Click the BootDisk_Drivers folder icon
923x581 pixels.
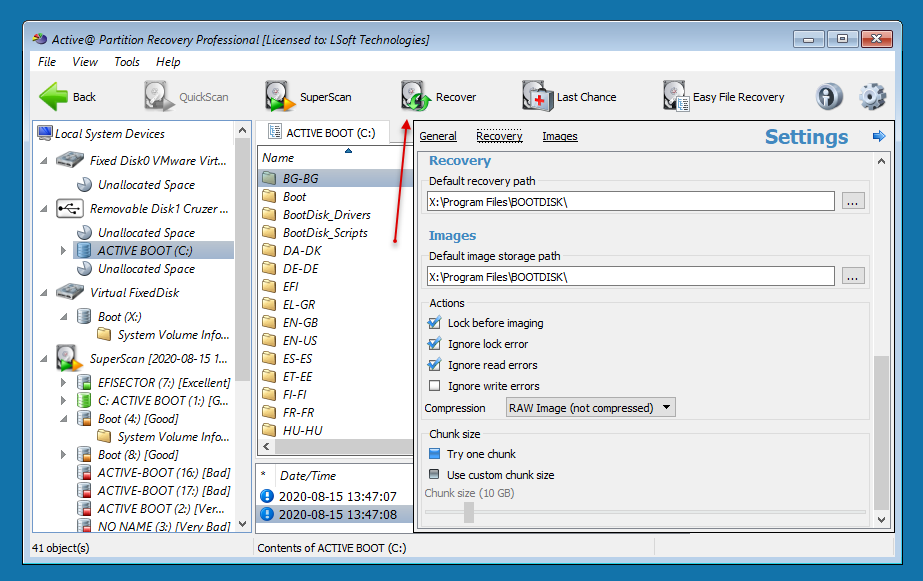[269, 214]
